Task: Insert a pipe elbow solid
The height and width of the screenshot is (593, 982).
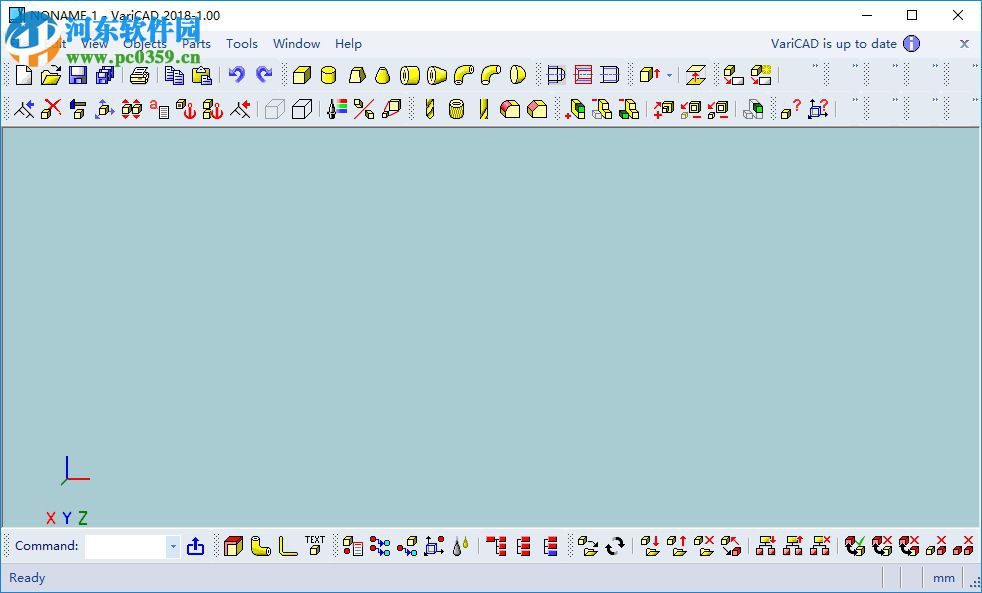Action: tap(463, 75)
